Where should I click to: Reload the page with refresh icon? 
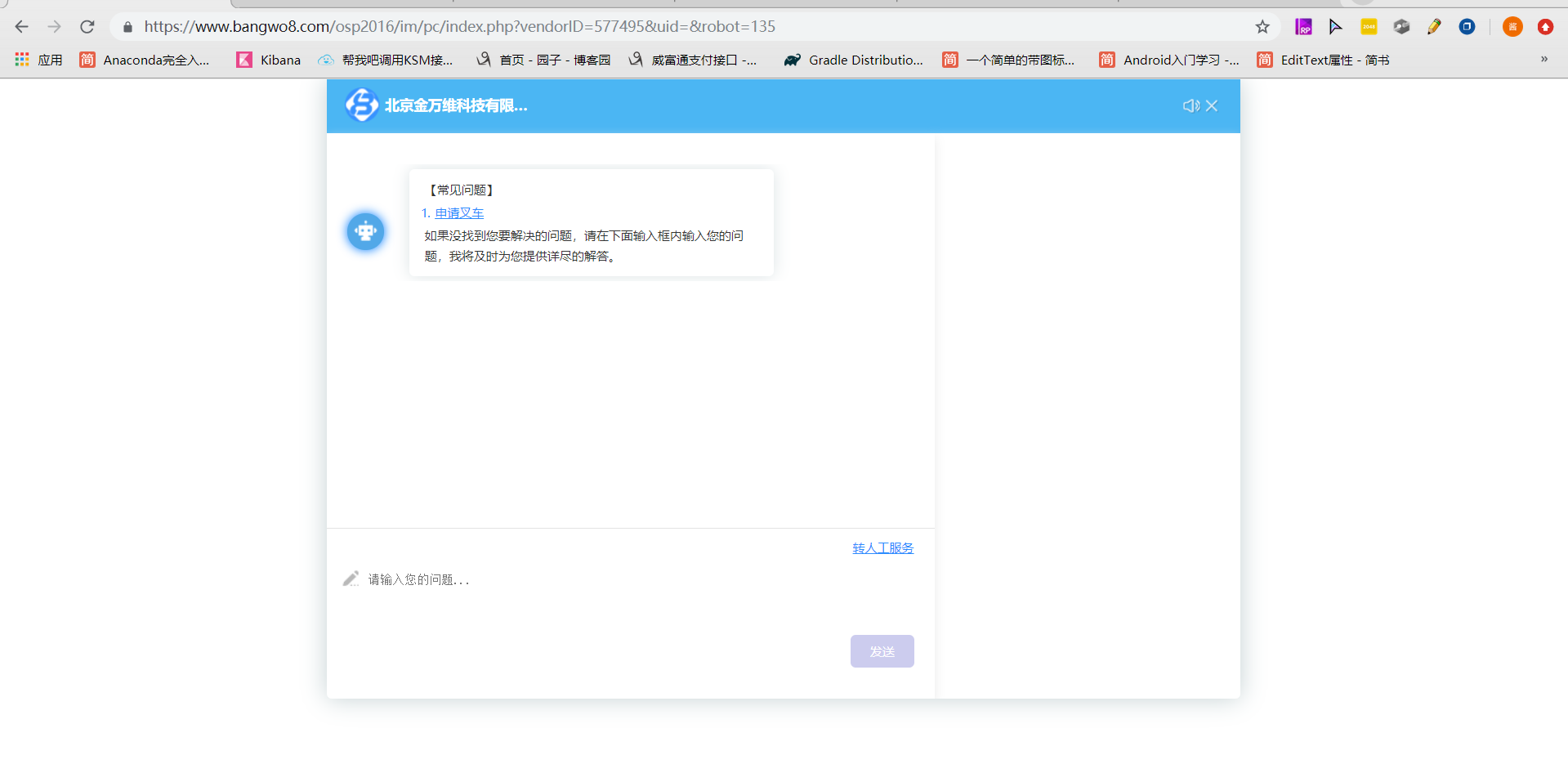click(x=87, y=27)
